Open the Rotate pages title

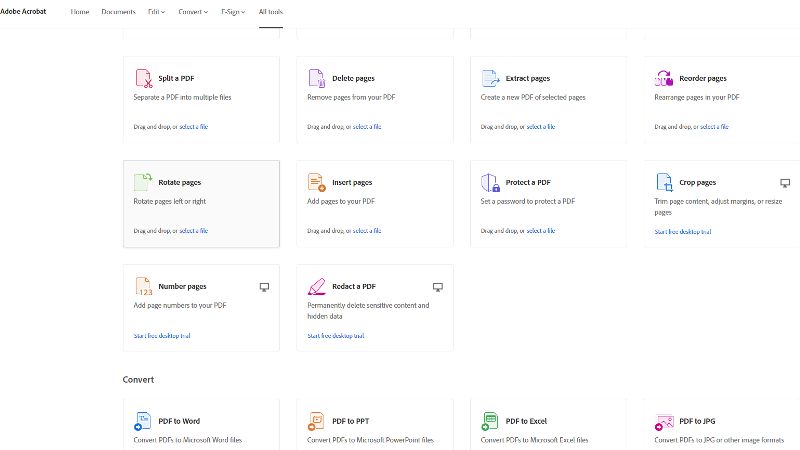180,182
